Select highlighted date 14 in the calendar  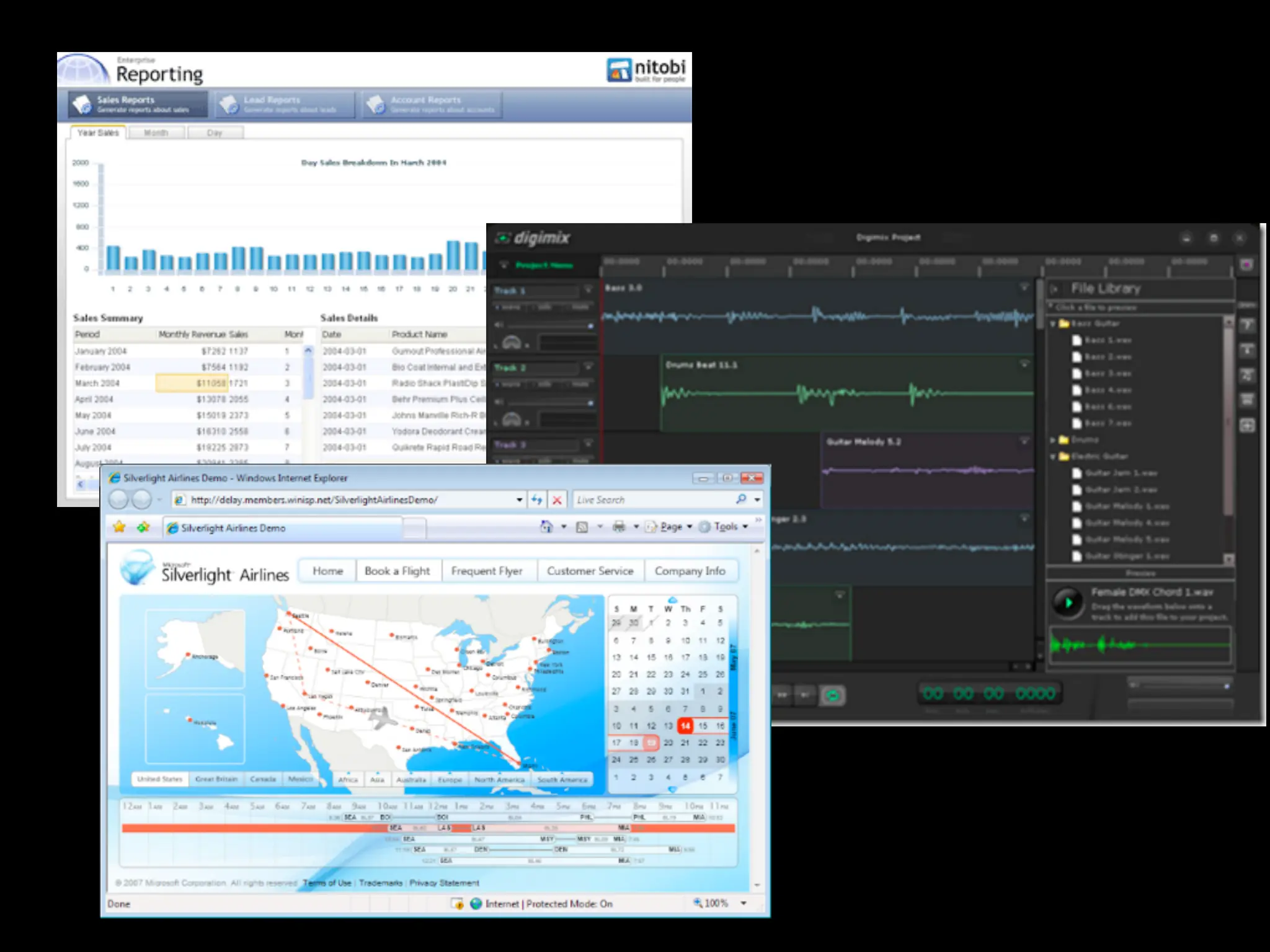point(685,725)
